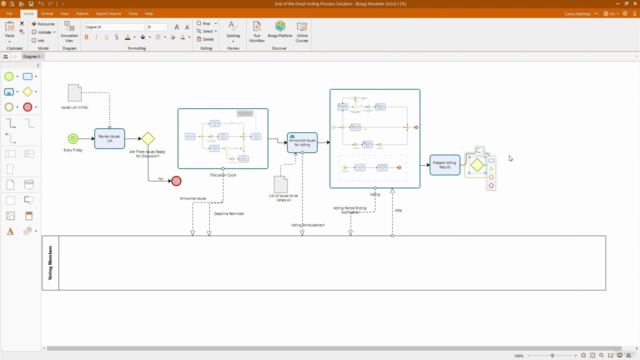Click the Undo arrow in title bar
Screen dimensions: 640x360
[41, 4]
